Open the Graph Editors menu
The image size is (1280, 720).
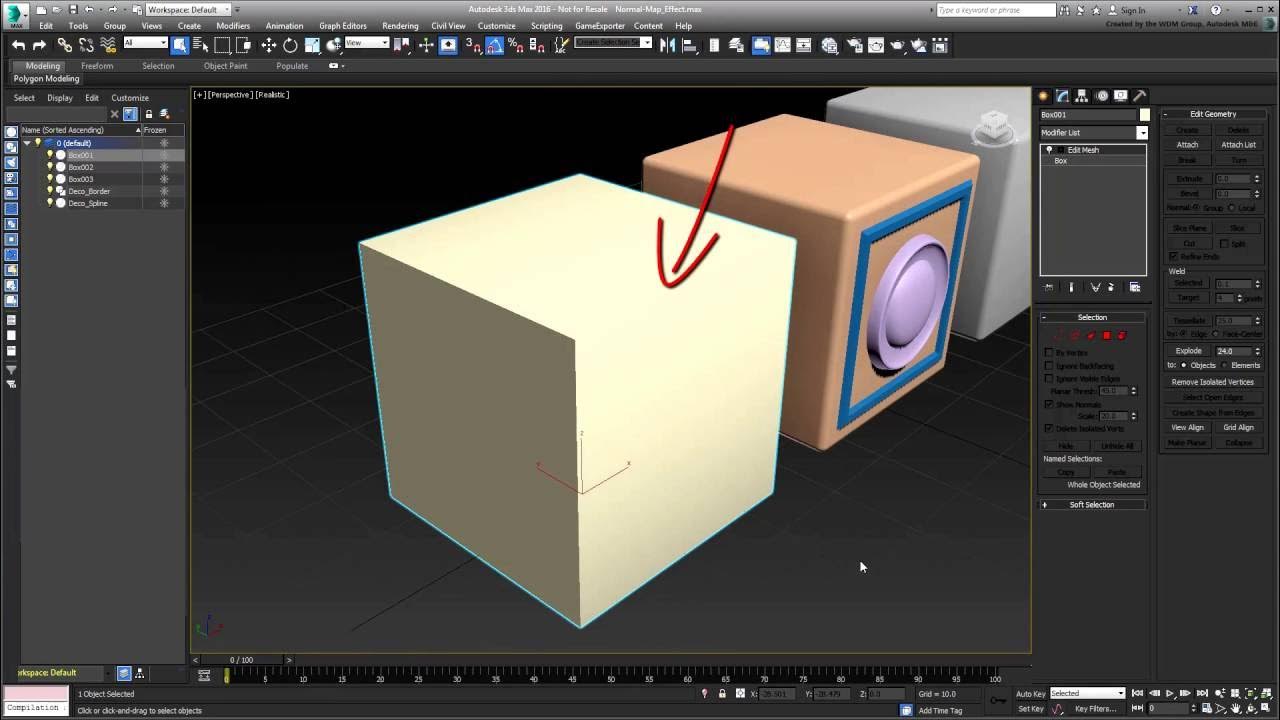click(x=343, y=26)
